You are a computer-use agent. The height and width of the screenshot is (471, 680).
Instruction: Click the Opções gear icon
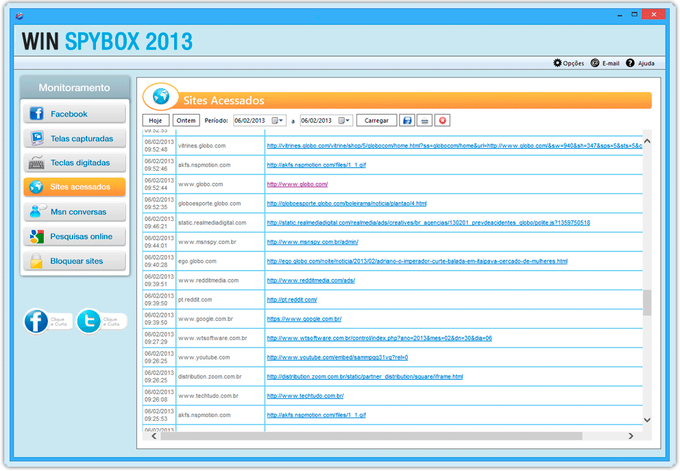(x=557, y=63)
